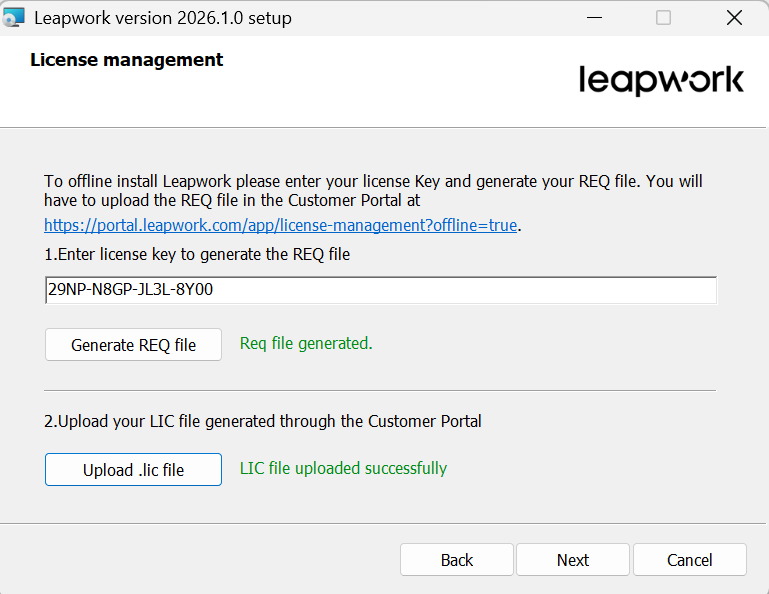Click the Generate REQ file button
The width and height of the screenshot is (769, 594).
point(133,345)
